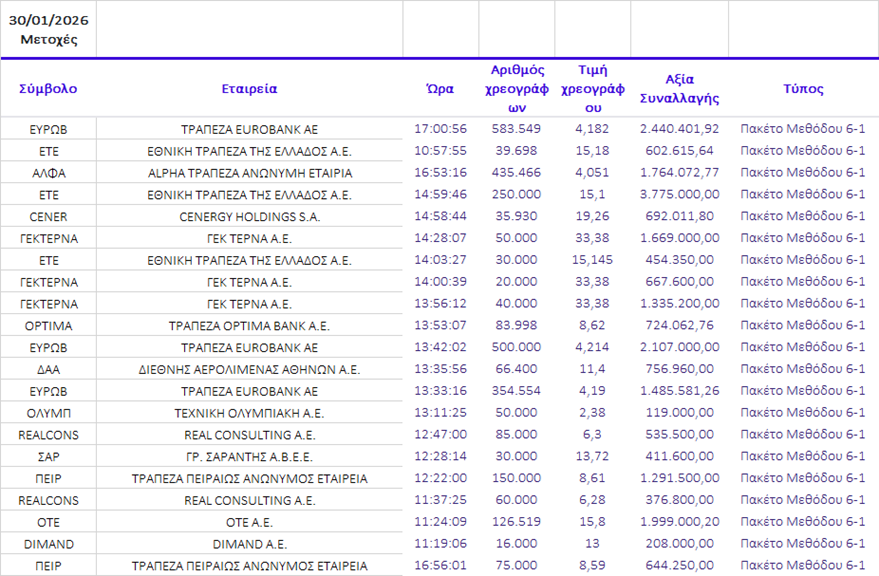Click value cell 1.669.000,00
The height and width of the screenshot is (576, 879).
[679, 238]
